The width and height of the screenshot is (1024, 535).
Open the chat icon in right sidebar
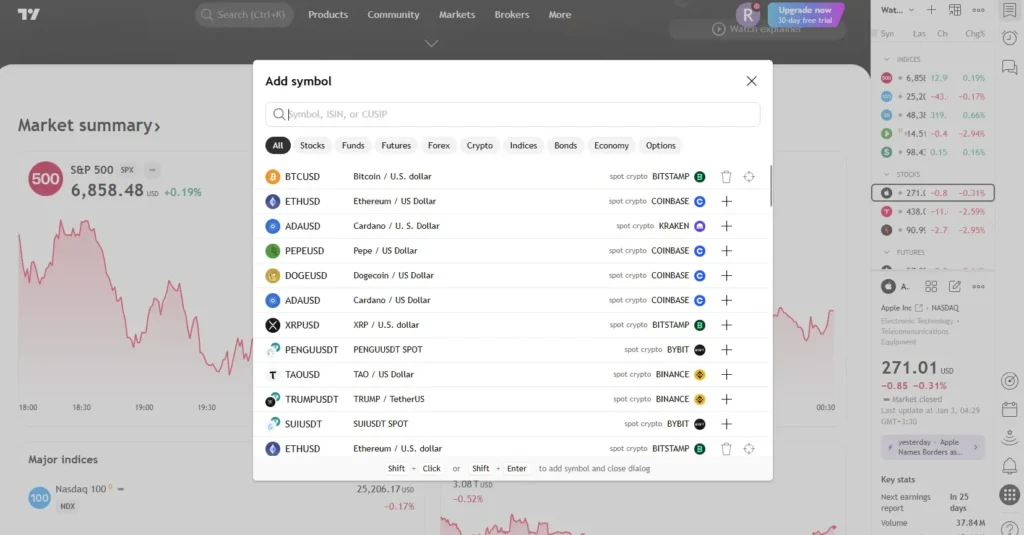(1009, 67)
